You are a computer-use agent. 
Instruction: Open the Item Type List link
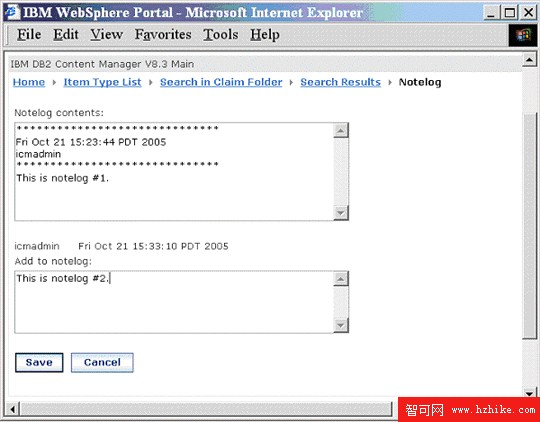point(102,82)
